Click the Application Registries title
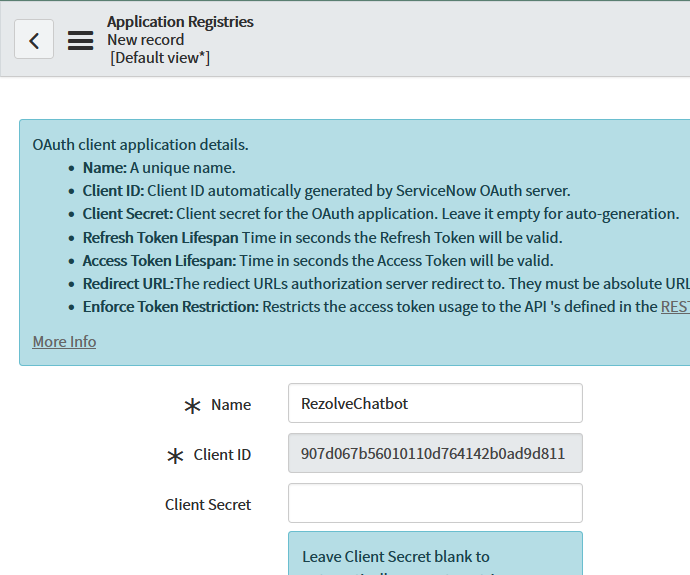This screenshot has width=690, height=575. click(x=180, y=22)
